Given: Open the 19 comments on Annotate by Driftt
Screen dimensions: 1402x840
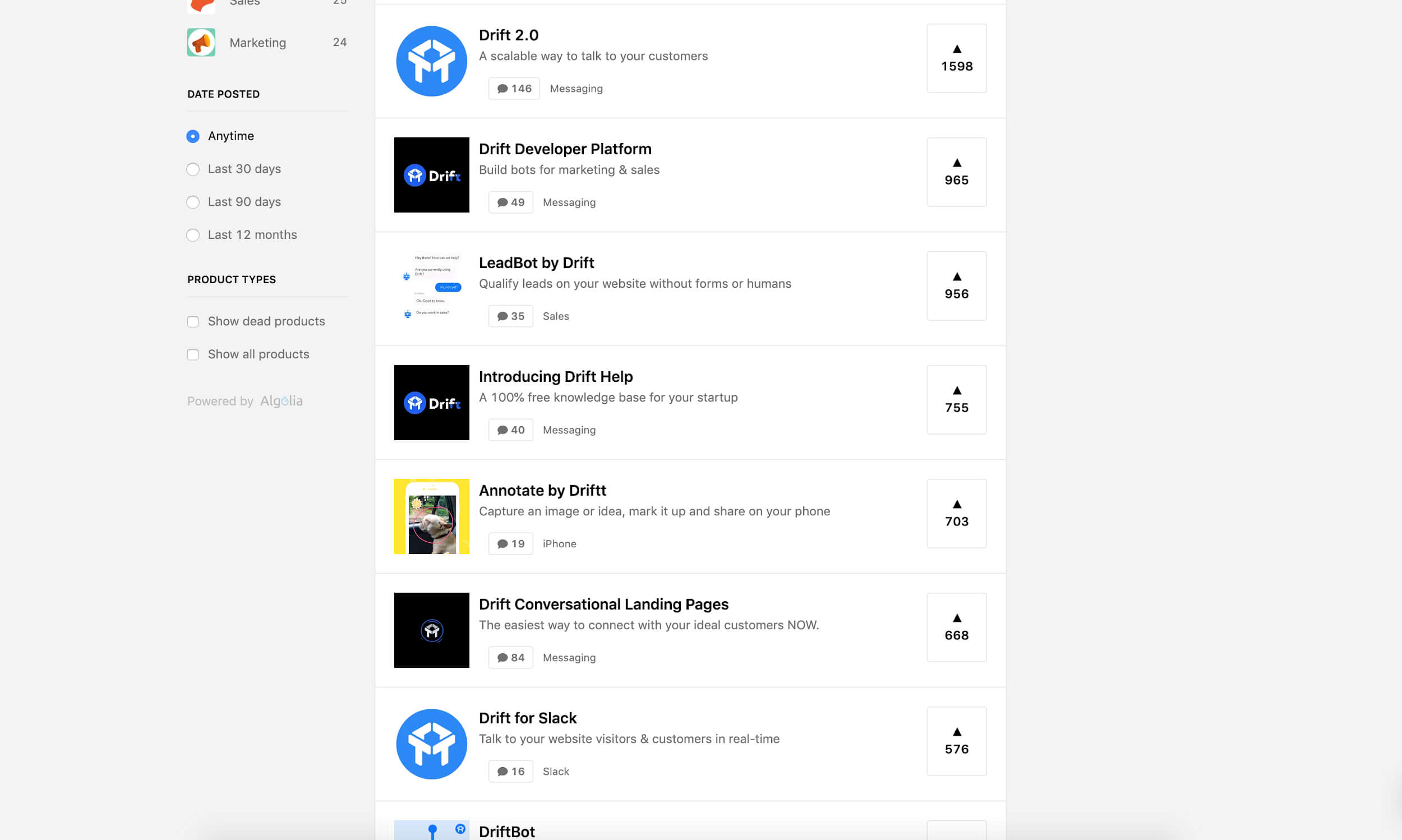Looking at the screenshot, I should coord(510,543).
